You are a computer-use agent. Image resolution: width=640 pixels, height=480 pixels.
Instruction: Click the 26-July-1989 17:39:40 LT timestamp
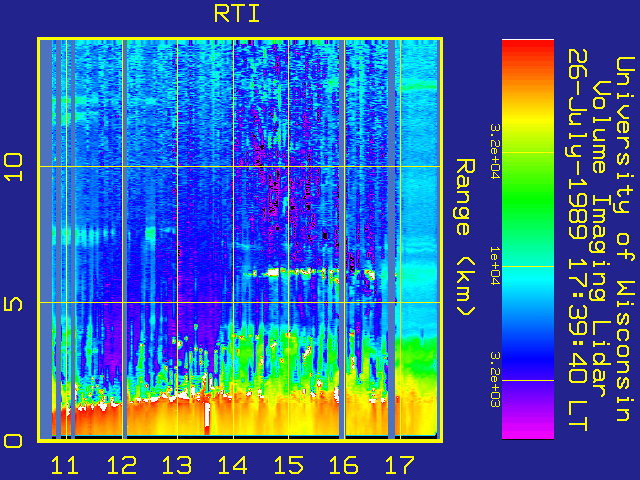[x=577, y=240]
